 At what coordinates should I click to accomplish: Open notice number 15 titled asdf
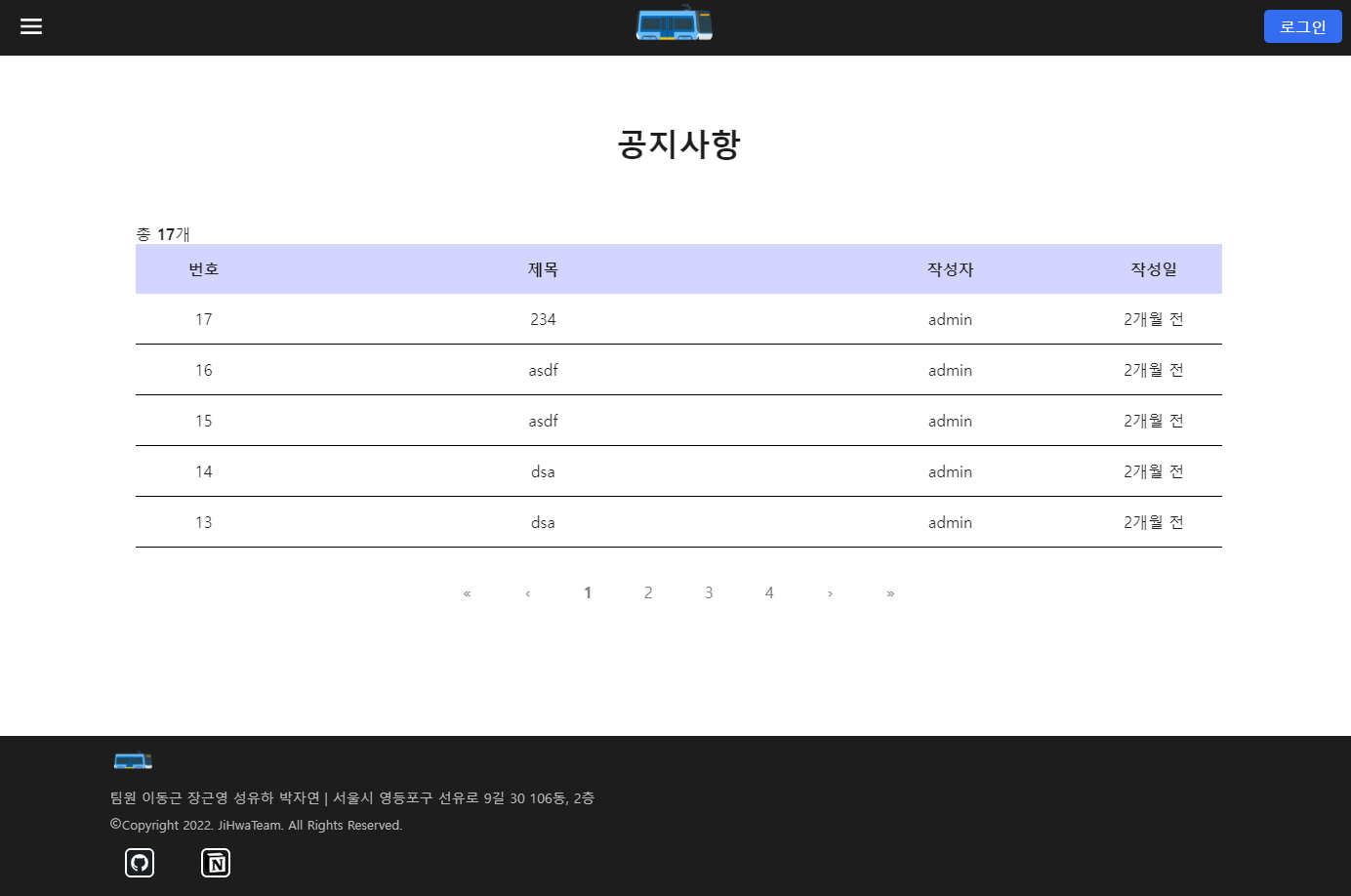[543, 421]
